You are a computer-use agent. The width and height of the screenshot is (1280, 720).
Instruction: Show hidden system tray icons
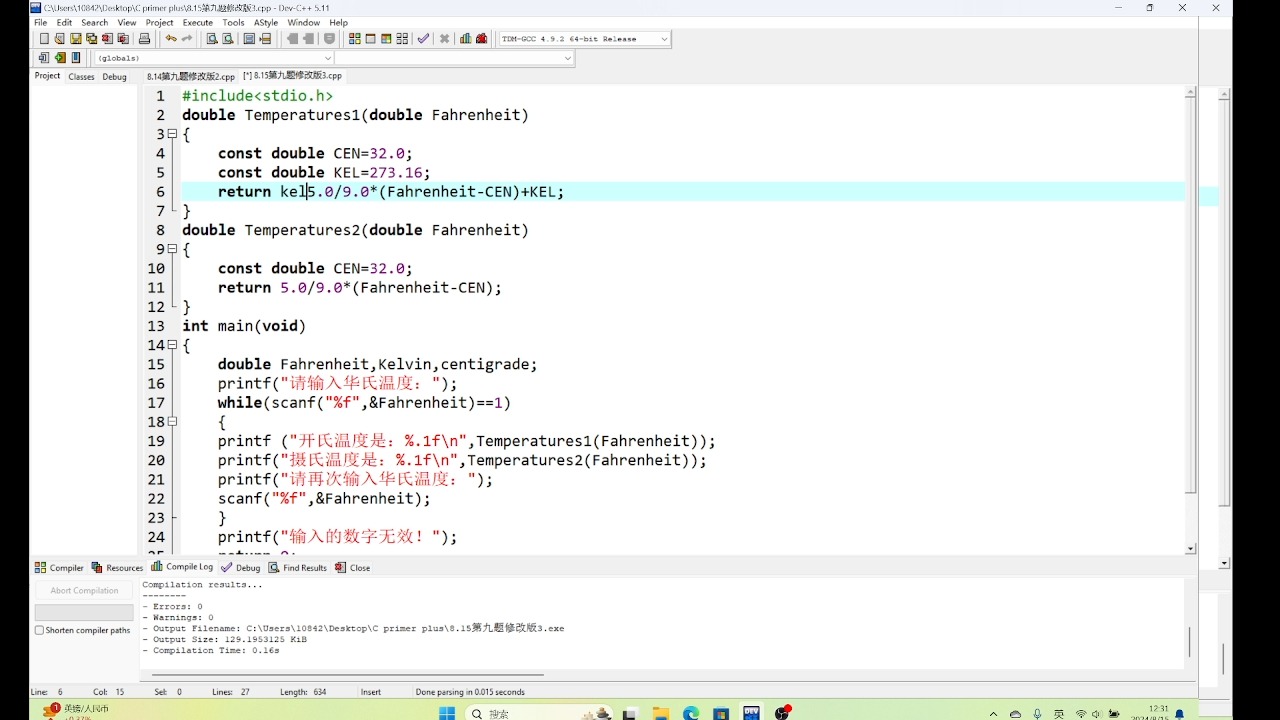point(993,714)
